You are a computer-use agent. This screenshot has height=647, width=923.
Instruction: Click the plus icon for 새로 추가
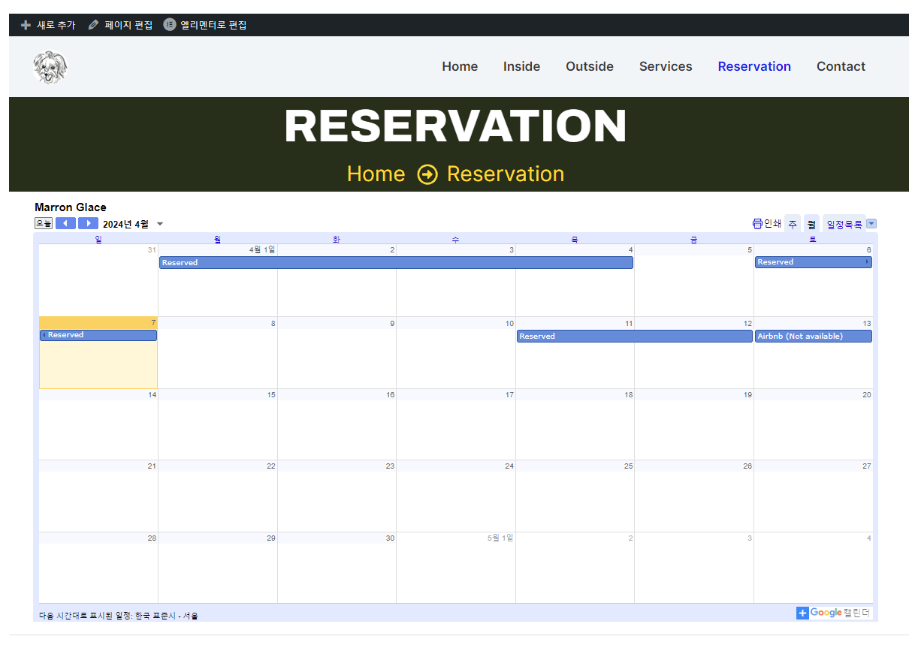click(x=26, y=25)
